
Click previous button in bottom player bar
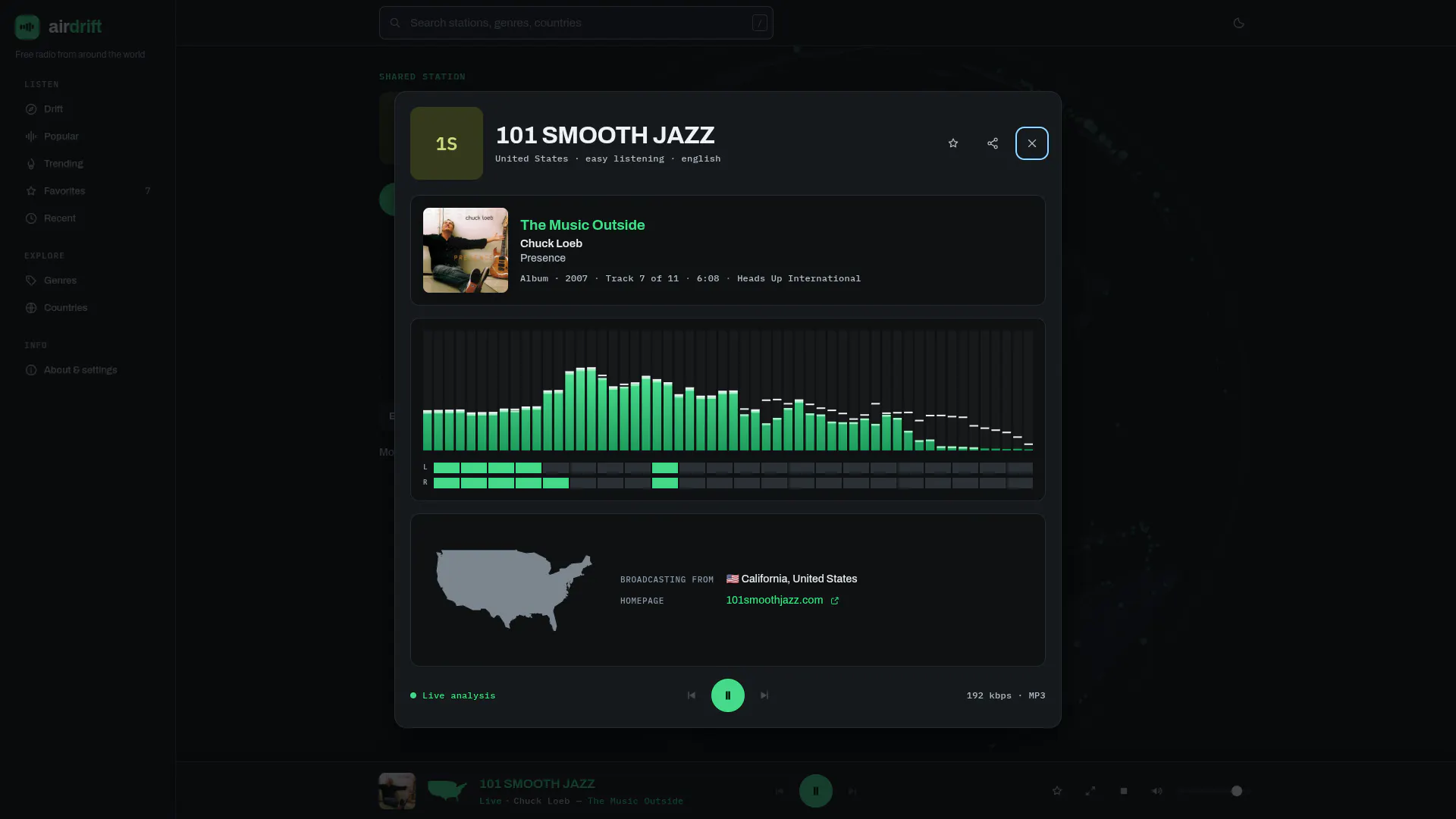pyautogui.click(x=780, y=791)
